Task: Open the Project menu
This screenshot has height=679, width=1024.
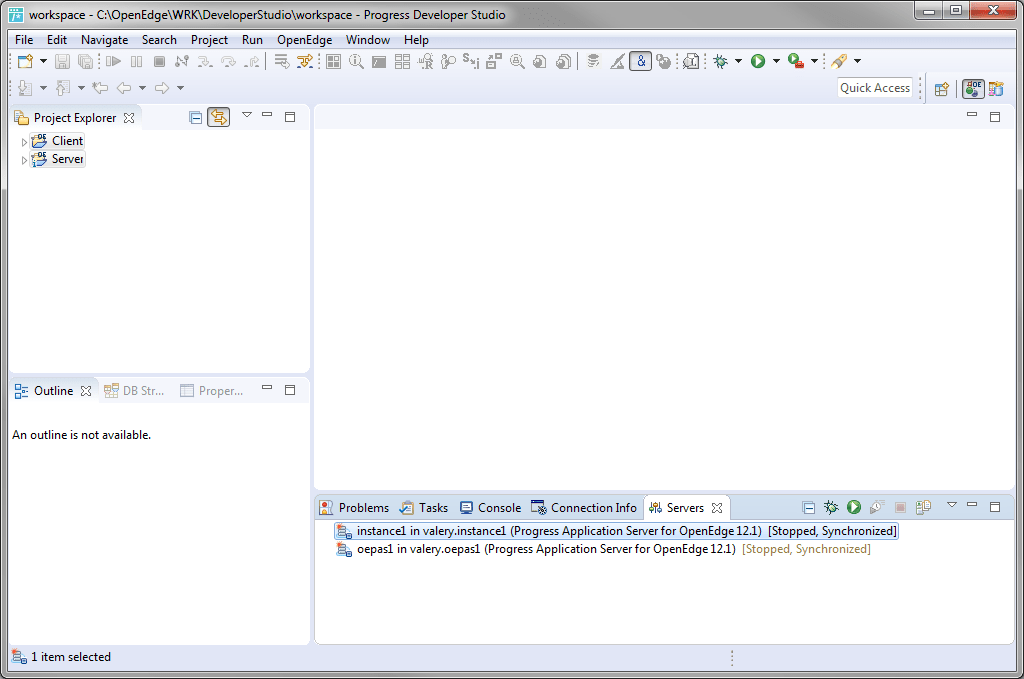Action: tap(209, 40)
